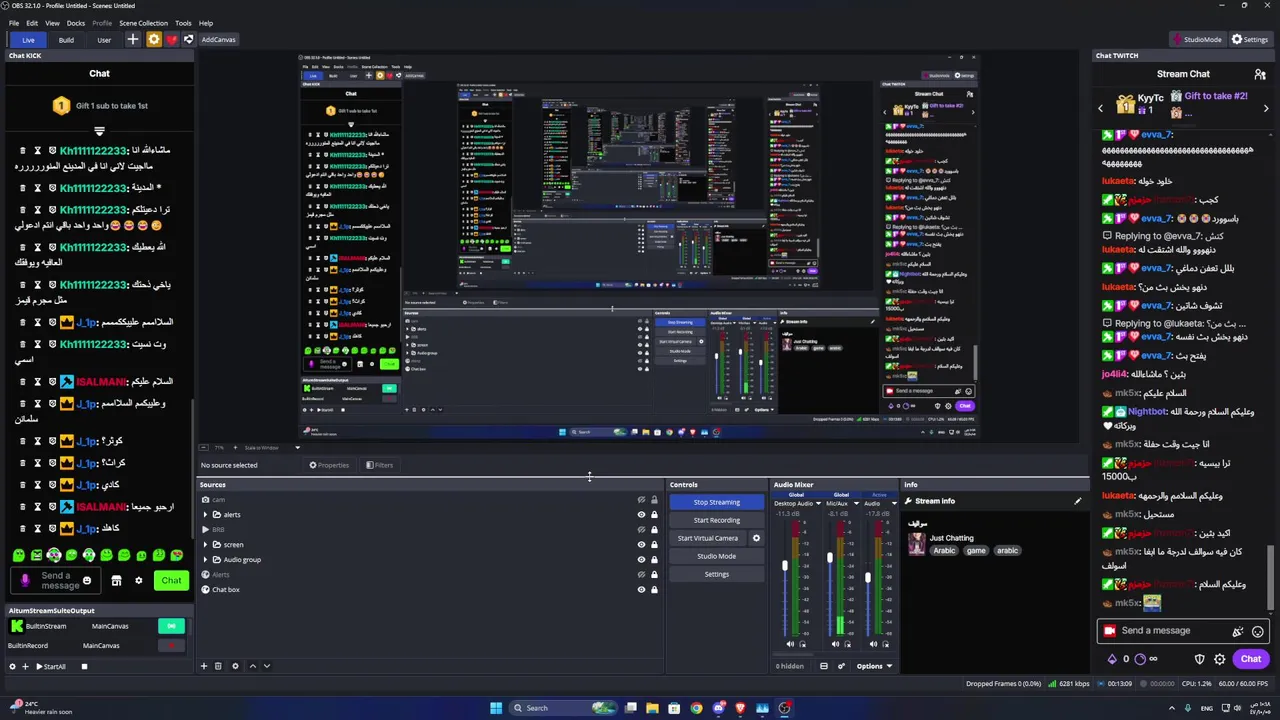Viewport: 1280px width, 720px height.
Task: Move source up with the up arrow
Action: pos(252,666)
